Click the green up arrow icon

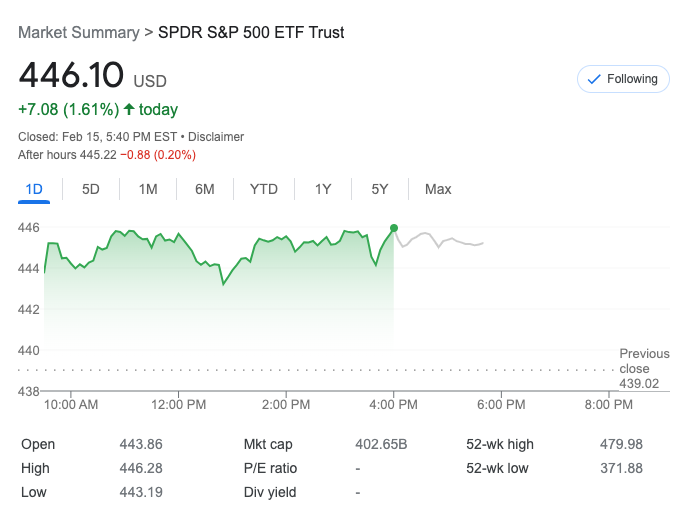129,109
